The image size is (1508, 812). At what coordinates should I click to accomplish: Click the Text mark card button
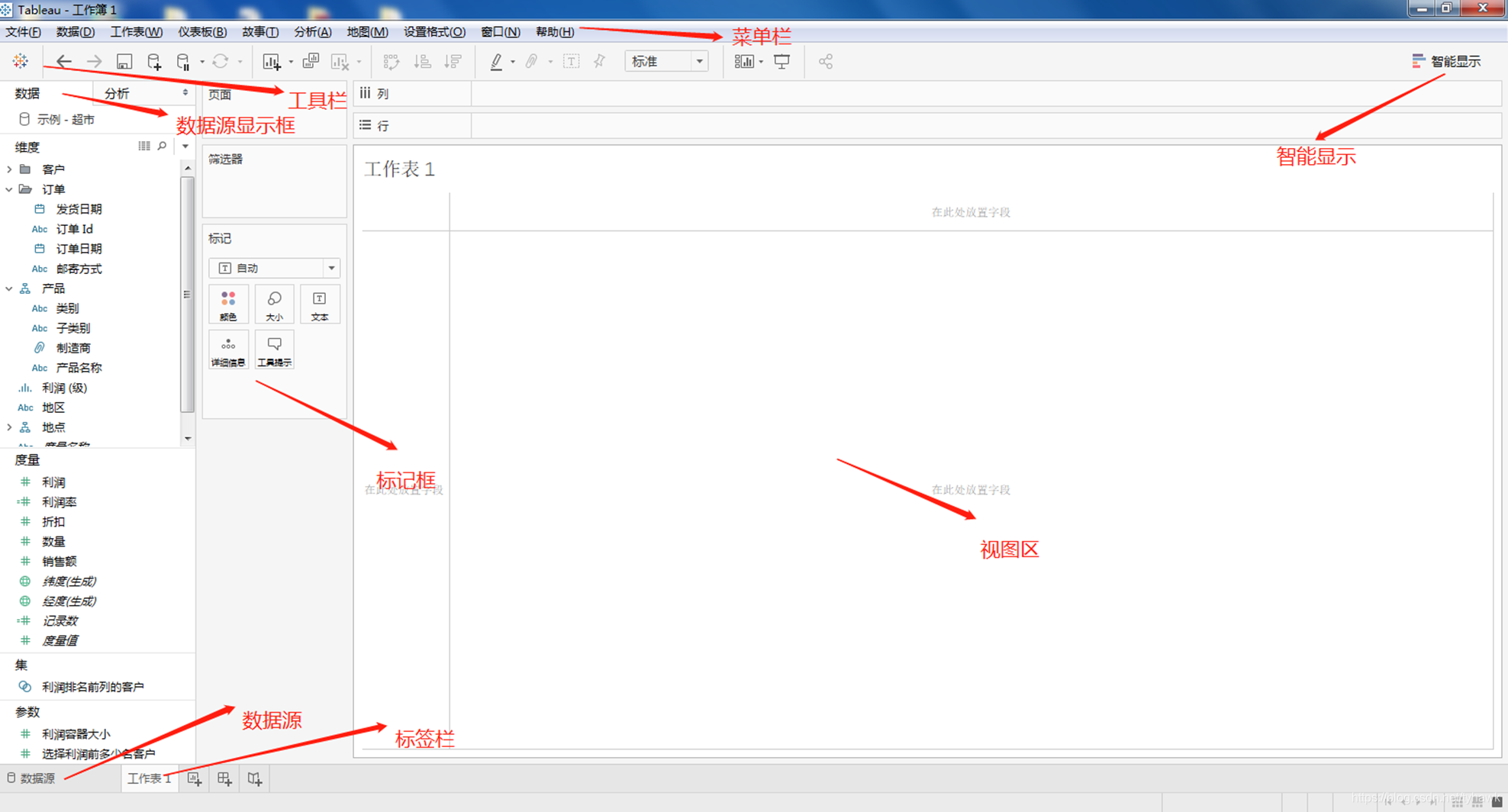pyautogui.click(x=320, y=304)
